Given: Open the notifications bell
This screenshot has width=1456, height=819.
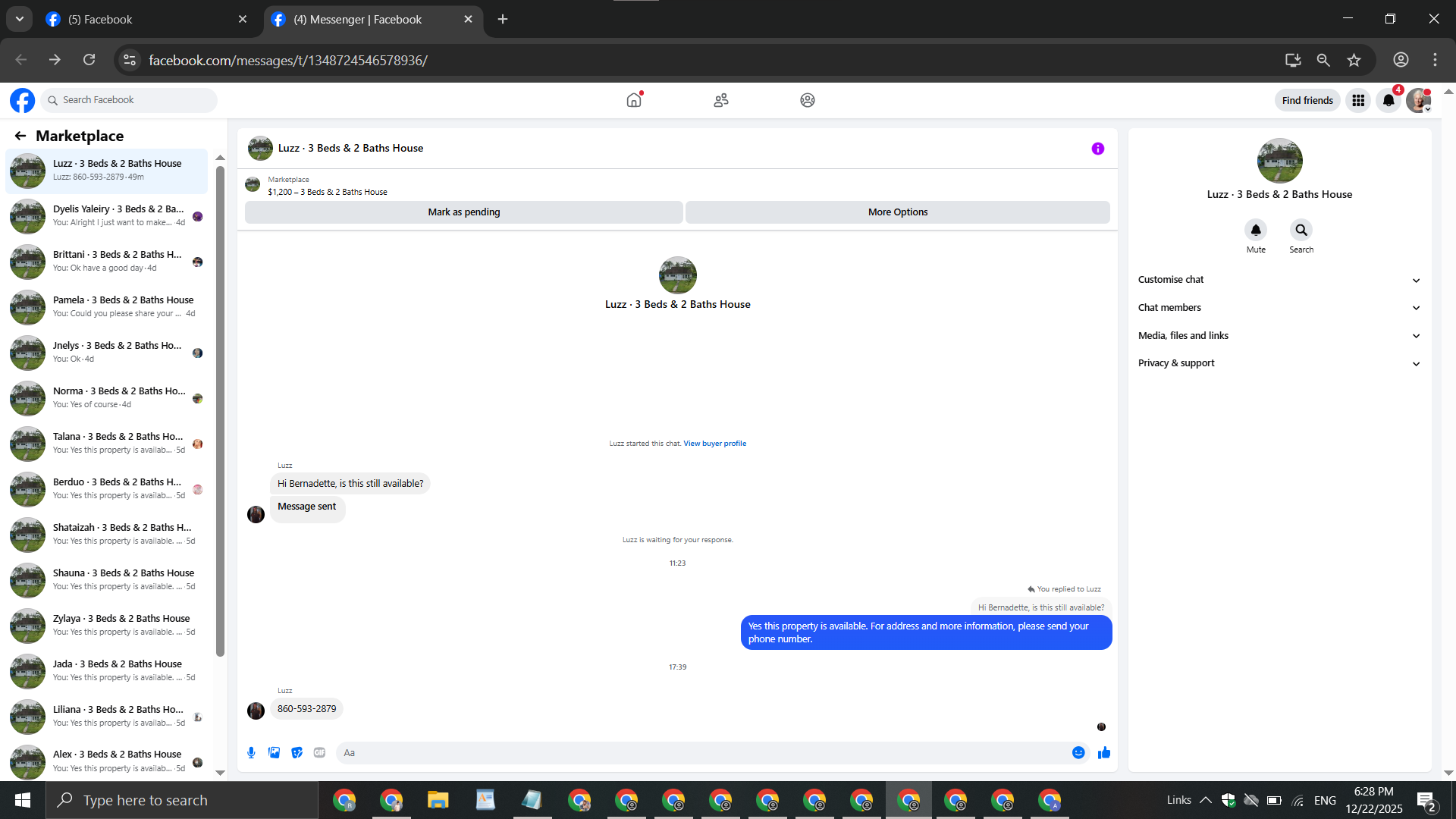Looking at the screenshot, I should [1388, 100].
